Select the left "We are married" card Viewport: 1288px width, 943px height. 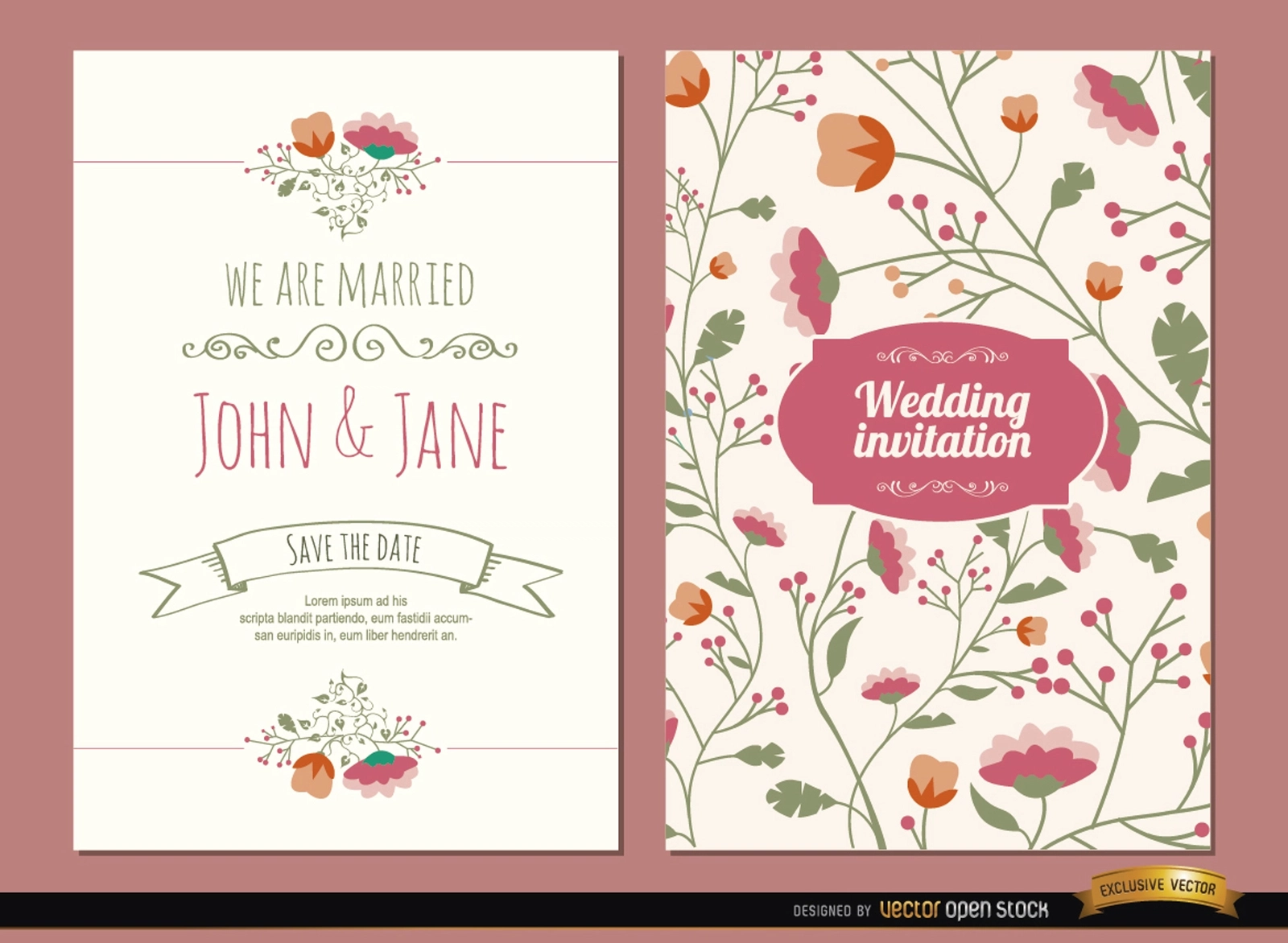point(346,451)
